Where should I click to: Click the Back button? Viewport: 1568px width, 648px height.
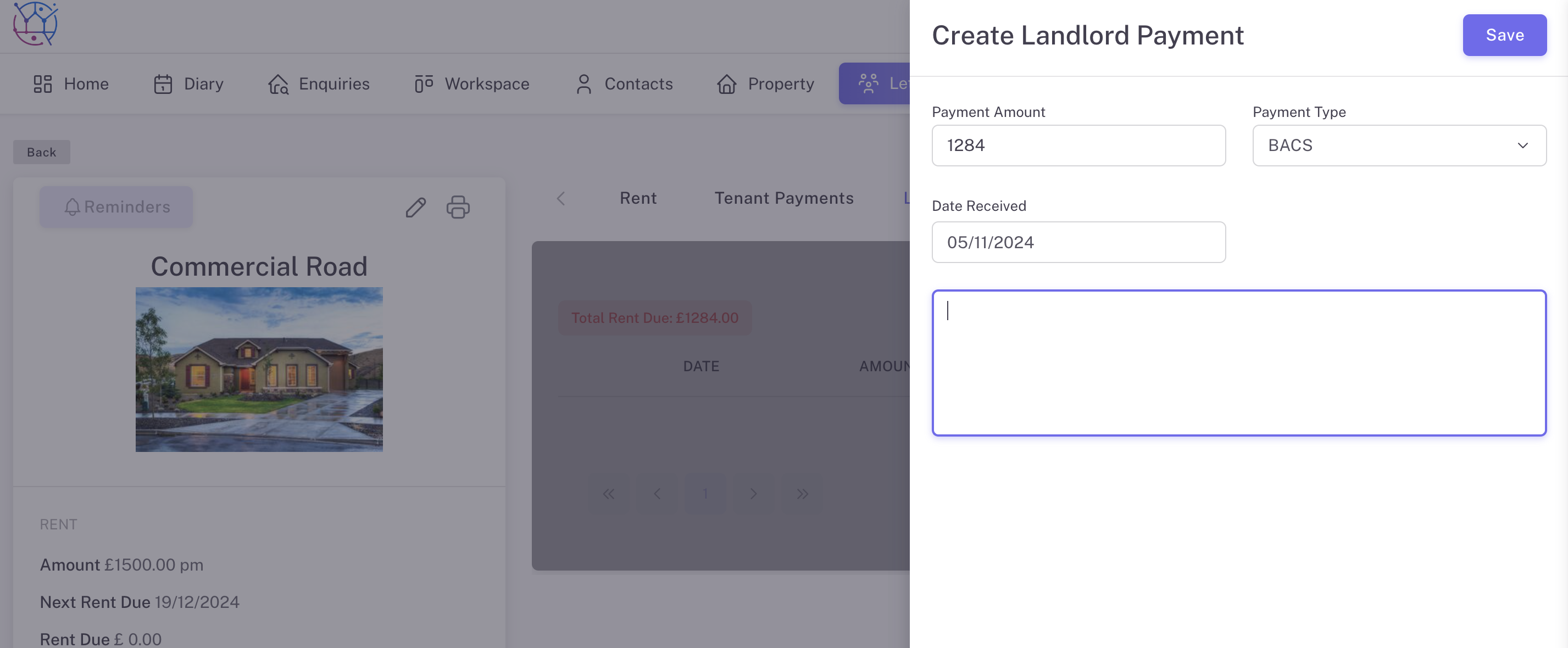(41, 152)
